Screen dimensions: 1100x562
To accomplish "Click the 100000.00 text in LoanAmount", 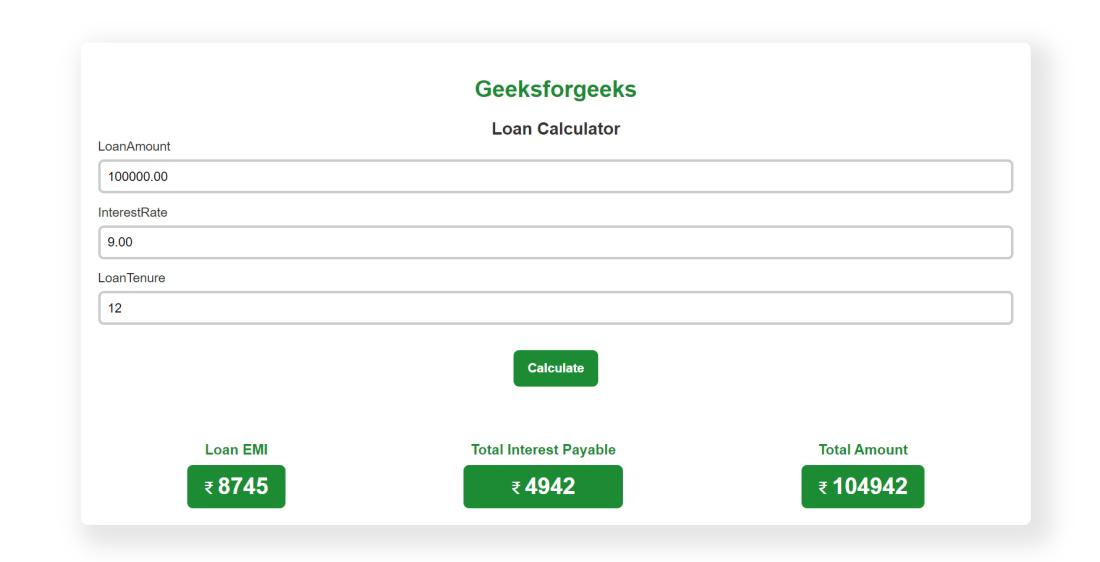I will click(x=138, y=177).
